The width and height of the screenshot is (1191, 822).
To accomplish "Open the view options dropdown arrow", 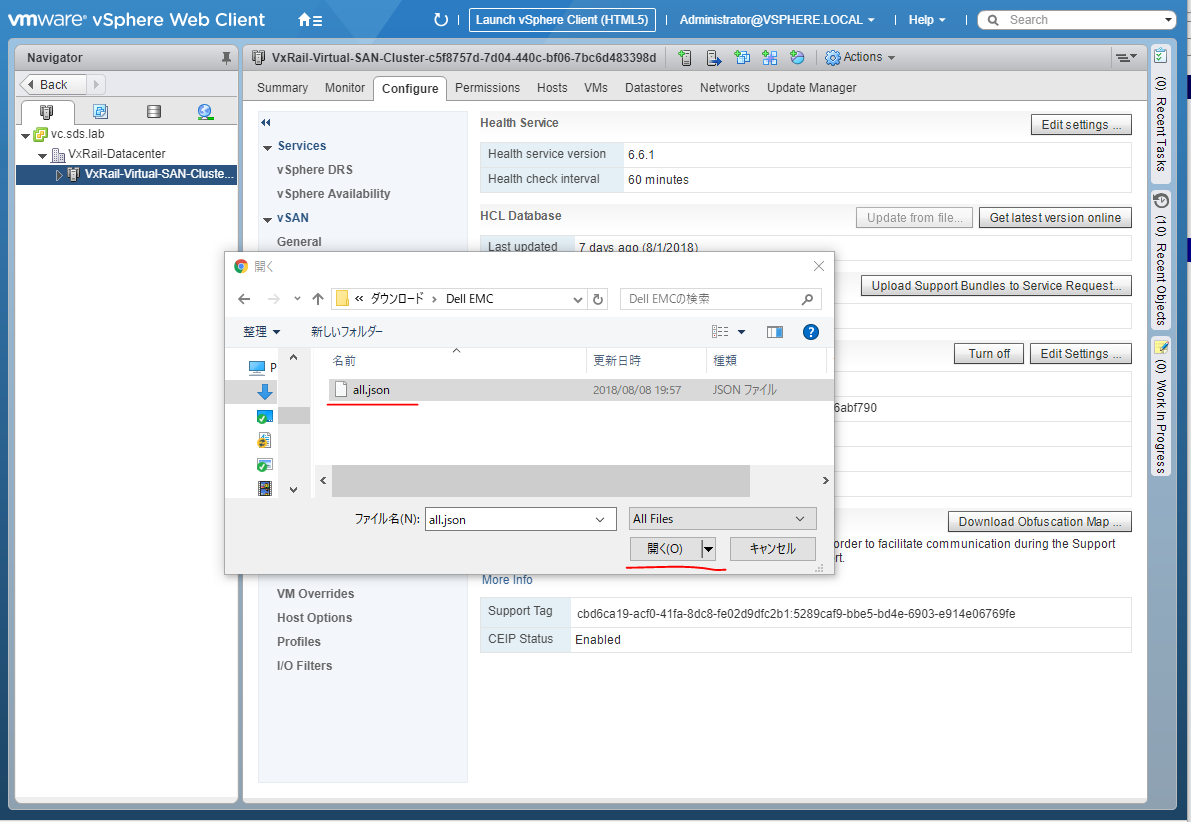I will pos(742,332).
